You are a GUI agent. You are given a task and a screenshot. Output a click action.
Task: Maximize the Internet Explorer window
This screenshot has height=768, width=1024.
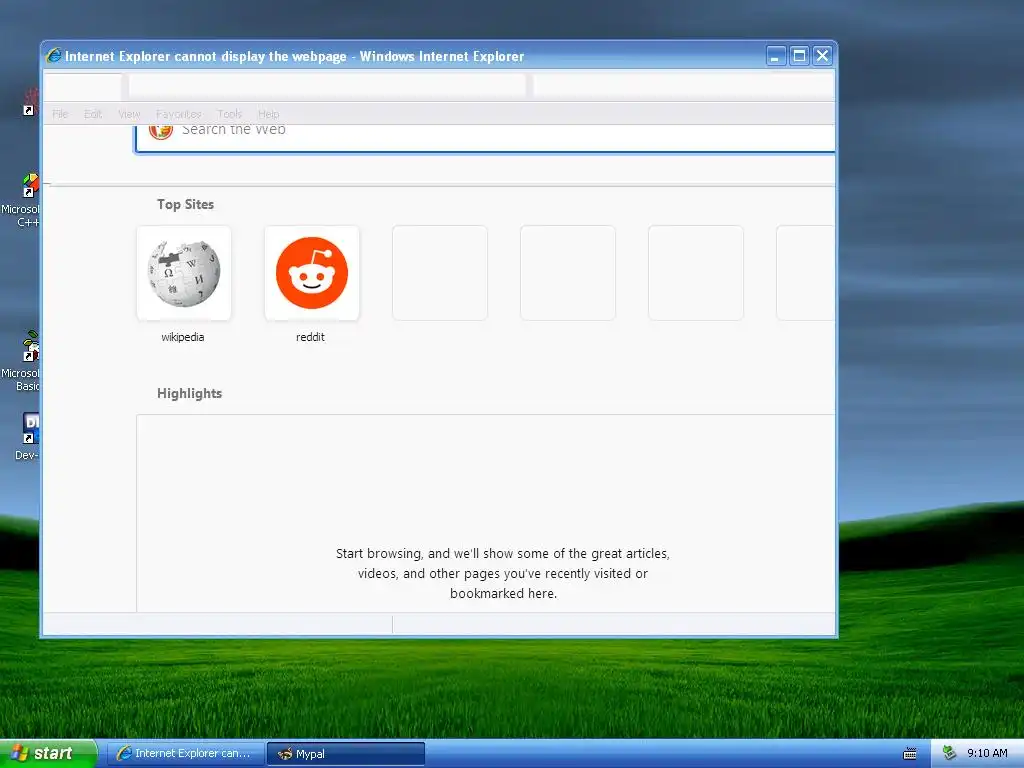tap(799, 56)
